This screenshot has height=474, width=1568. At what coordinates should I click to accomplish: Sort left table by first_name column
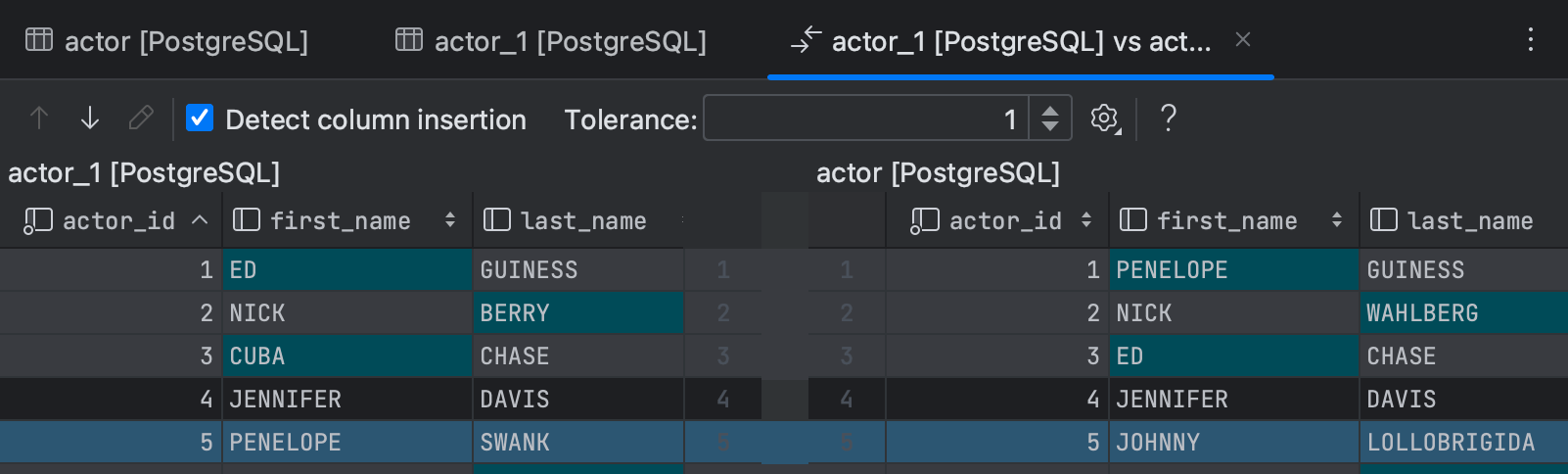pos(340,220)
